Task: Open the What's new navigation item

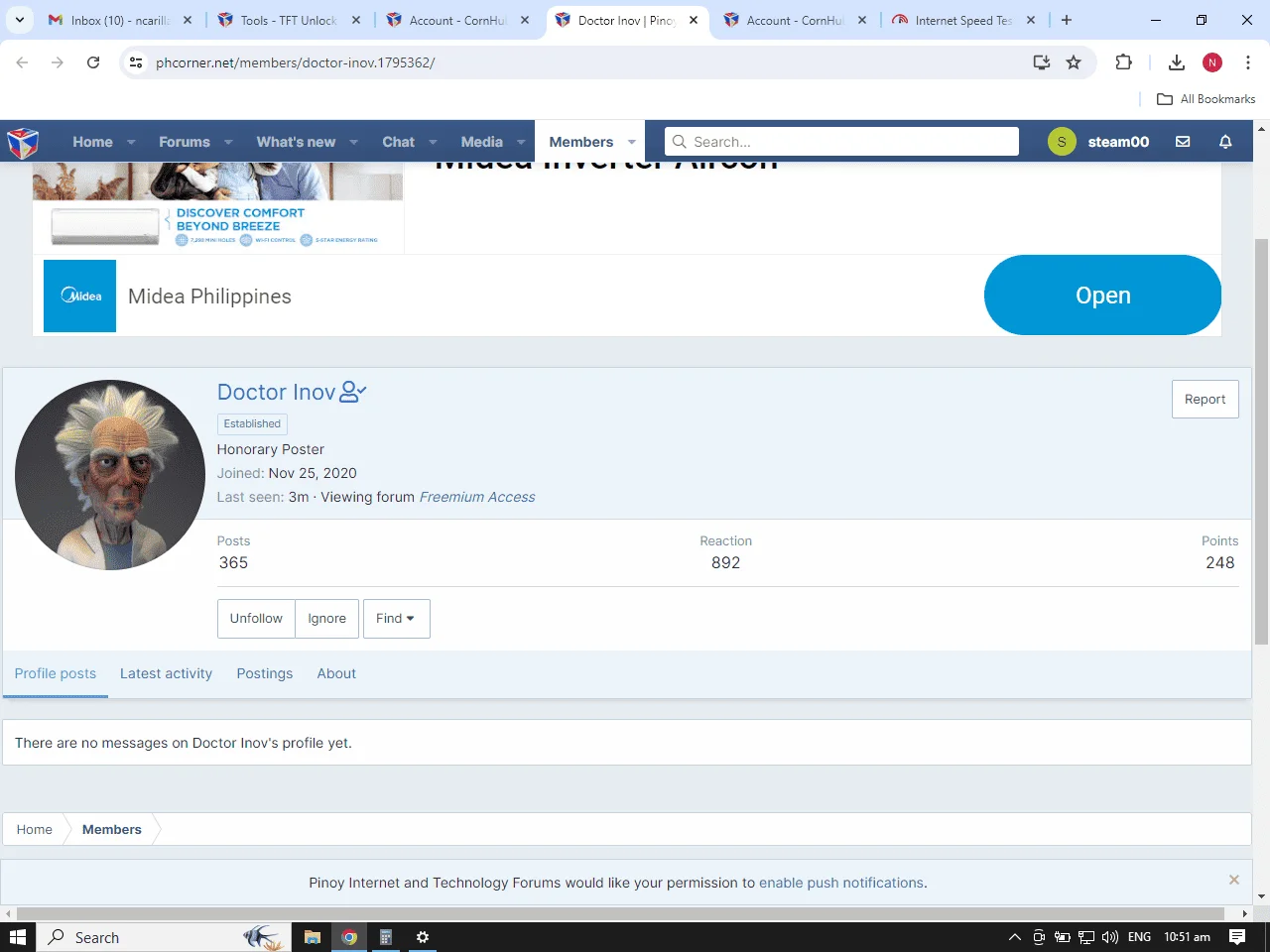Action: point(296,142)
